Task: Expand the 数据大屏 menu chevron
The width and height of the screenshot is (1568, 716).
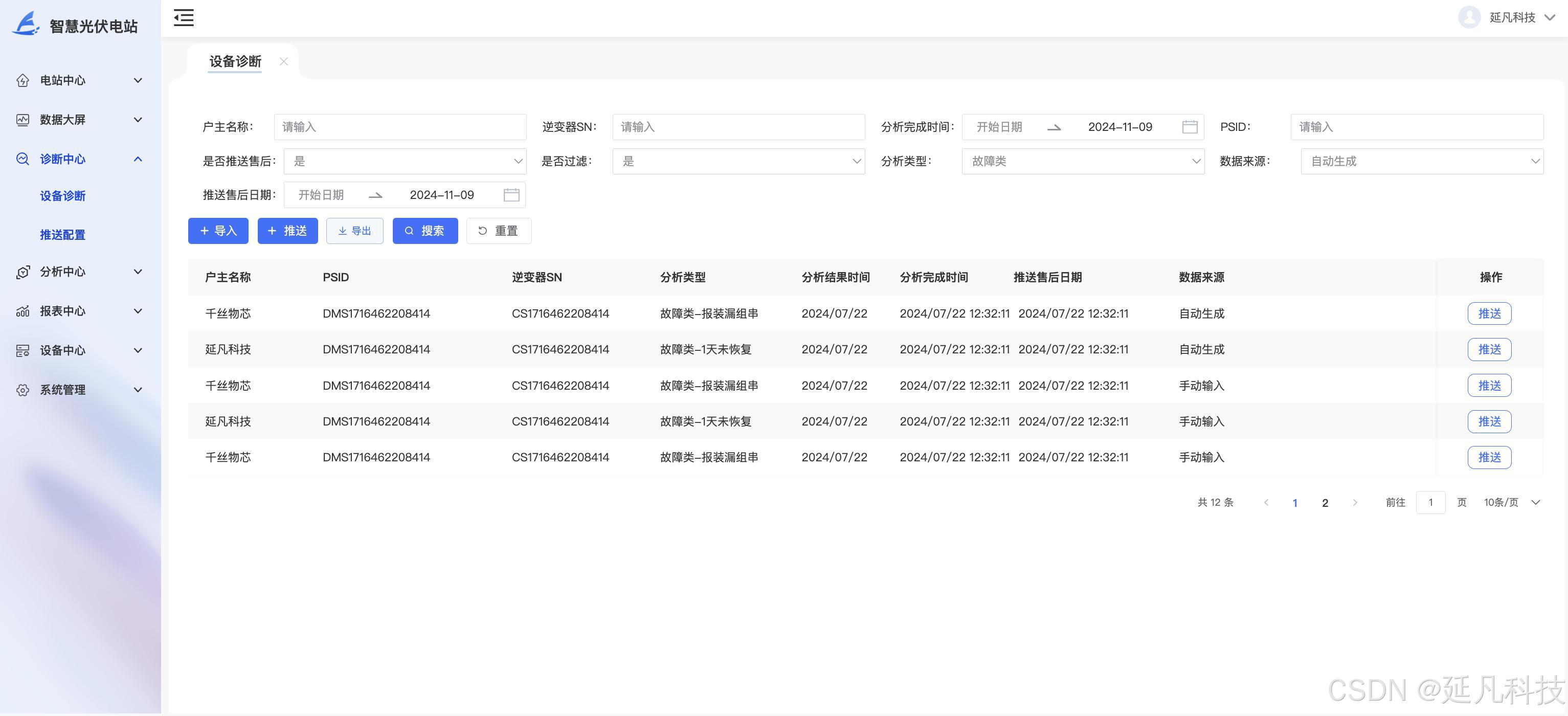Action: click(x=138, y=120)
